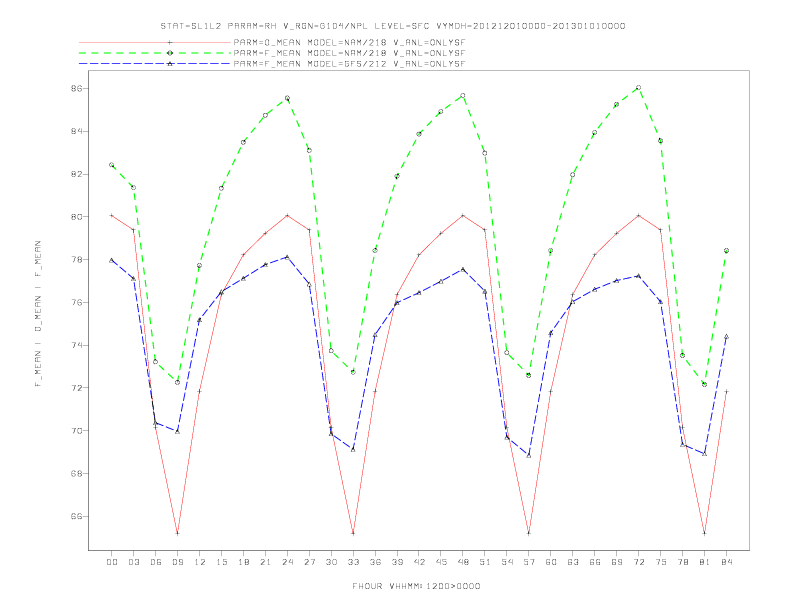Click x-axis tick label 72
This screenshot has height=612, width=792.
click(x=639, y=562)
